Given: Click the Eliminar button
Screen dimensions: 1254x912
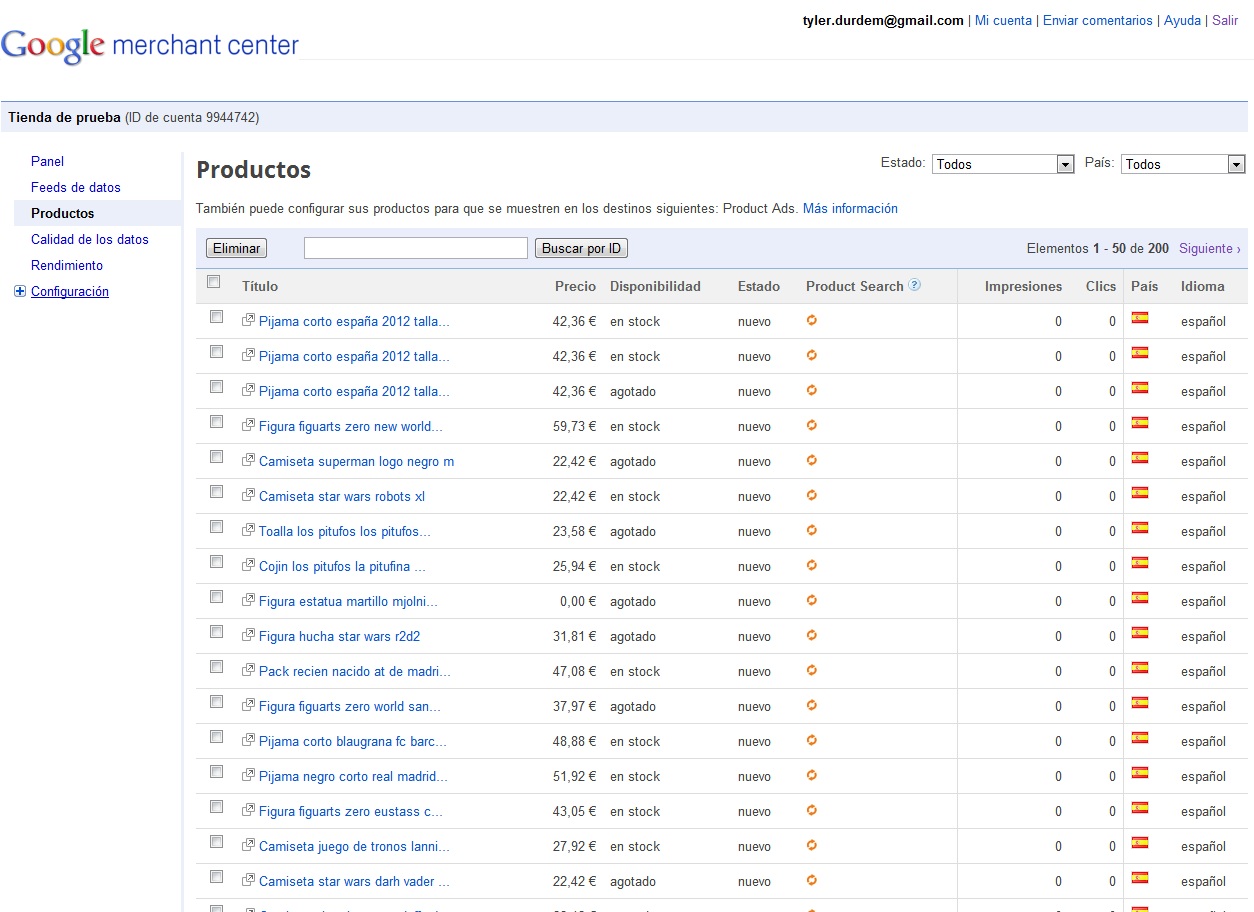Looking at the screenshot, I should [237, 248].
